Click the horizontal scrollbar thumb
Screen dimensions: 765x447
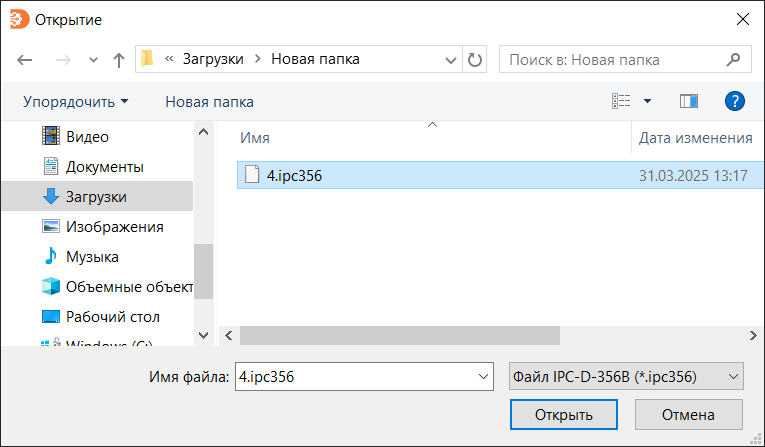pyautogui.click(x=400, y=336)
